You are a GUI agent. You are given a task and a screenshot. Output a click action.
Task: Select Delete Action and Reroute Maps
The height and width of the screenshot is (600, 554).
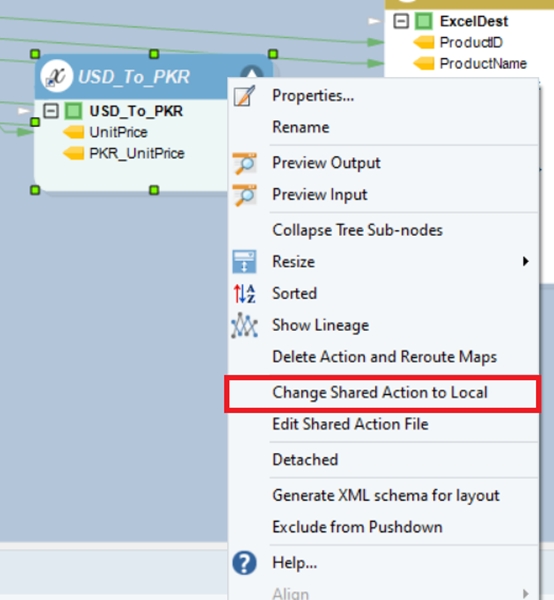pos(383,357)
